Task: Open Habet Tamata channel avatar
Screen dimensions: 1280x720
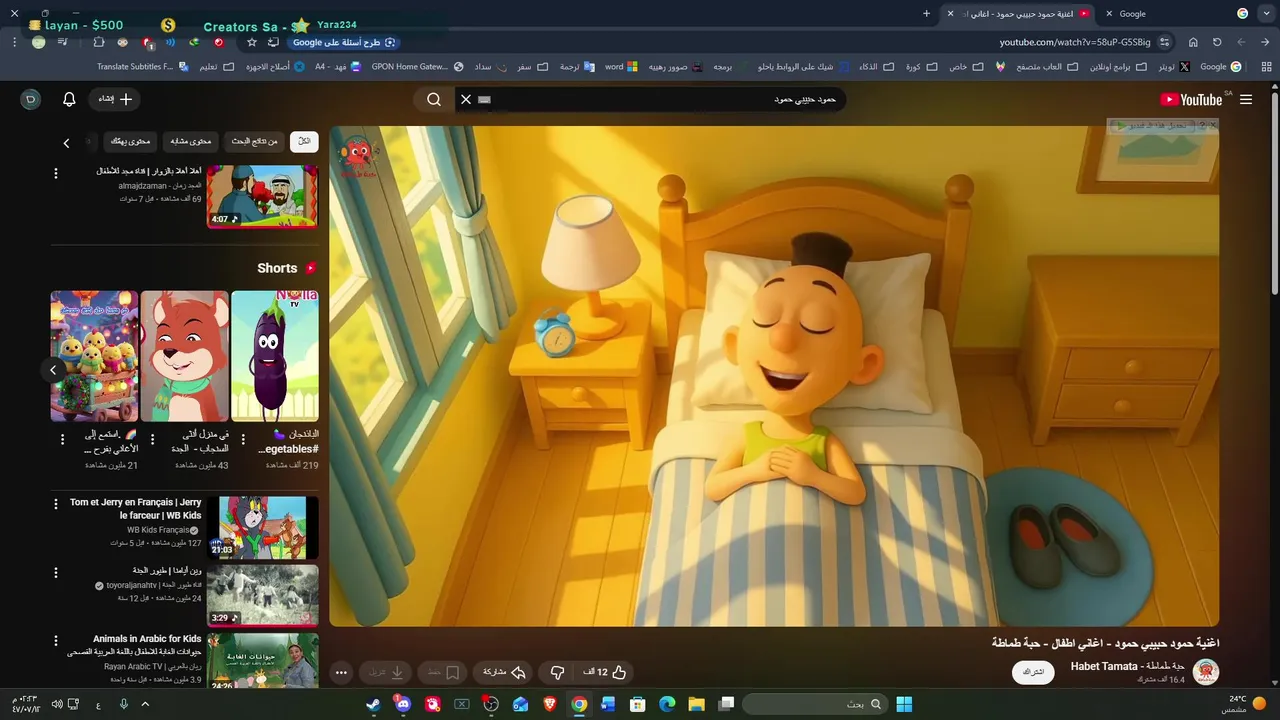Action: click(x=1206, y=672)
